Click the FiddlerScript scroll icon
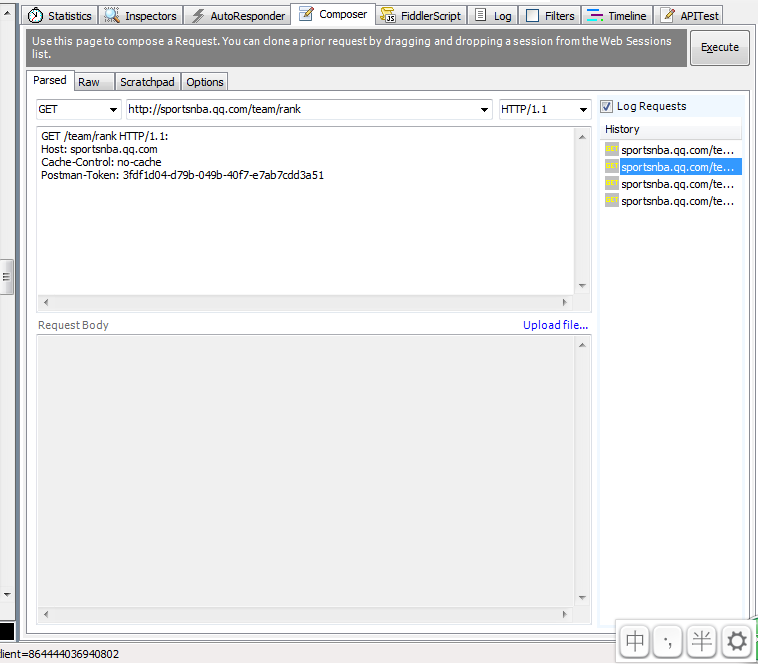 pyautogui.click(x=388, y=15)
